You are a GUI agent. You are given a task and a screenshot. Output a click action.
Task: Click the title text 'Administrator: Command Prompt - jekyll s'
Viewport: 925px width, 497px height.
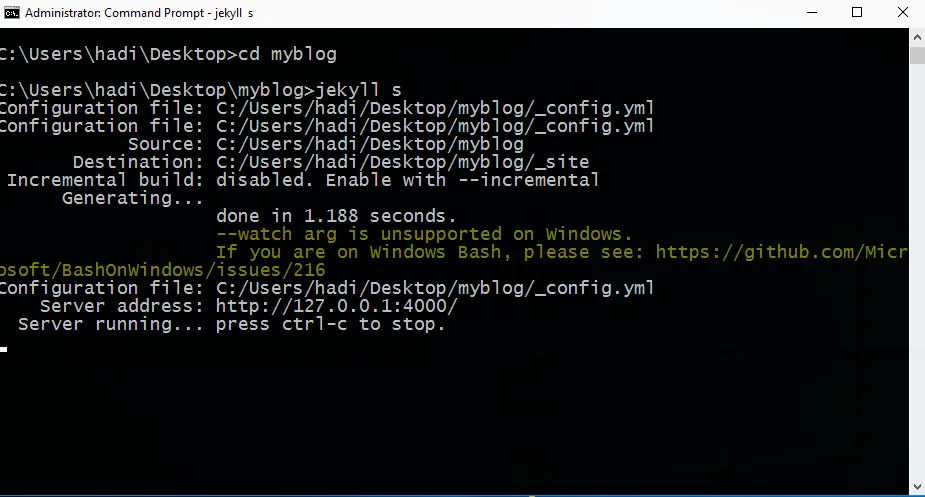click(x=139, y=13)
